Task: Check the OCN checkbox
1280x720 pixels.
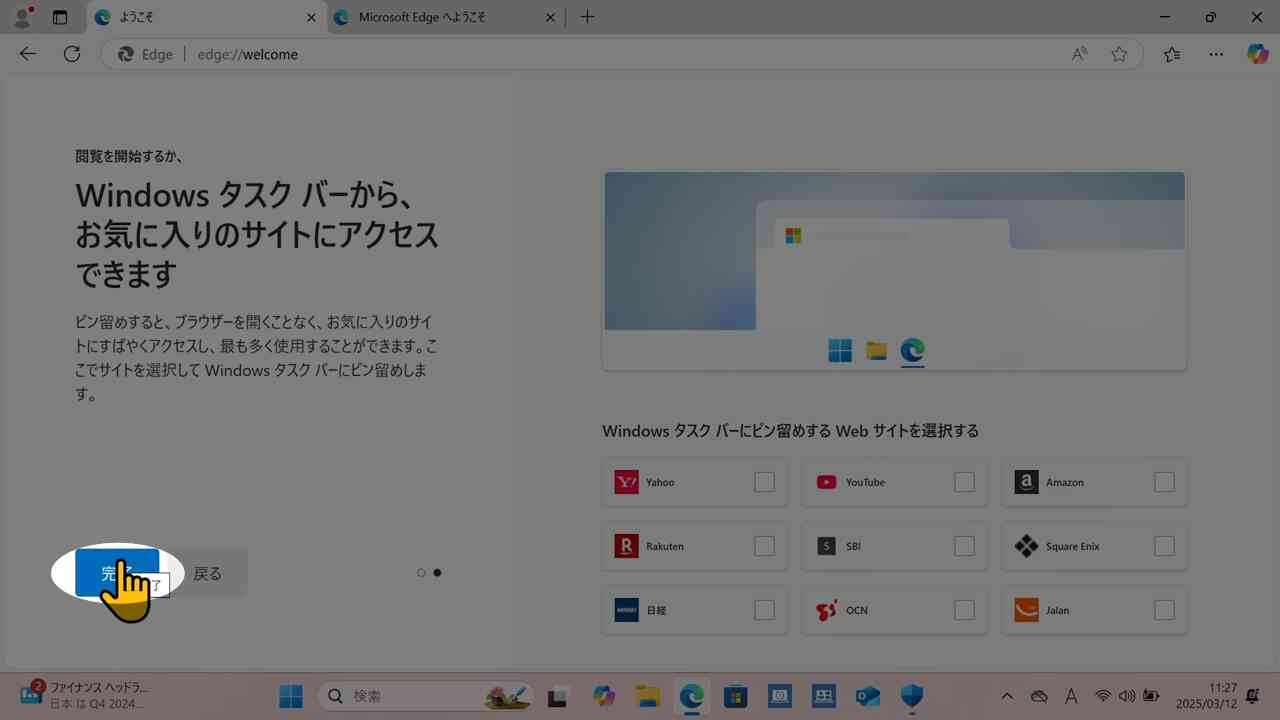Action: [964, 610]
